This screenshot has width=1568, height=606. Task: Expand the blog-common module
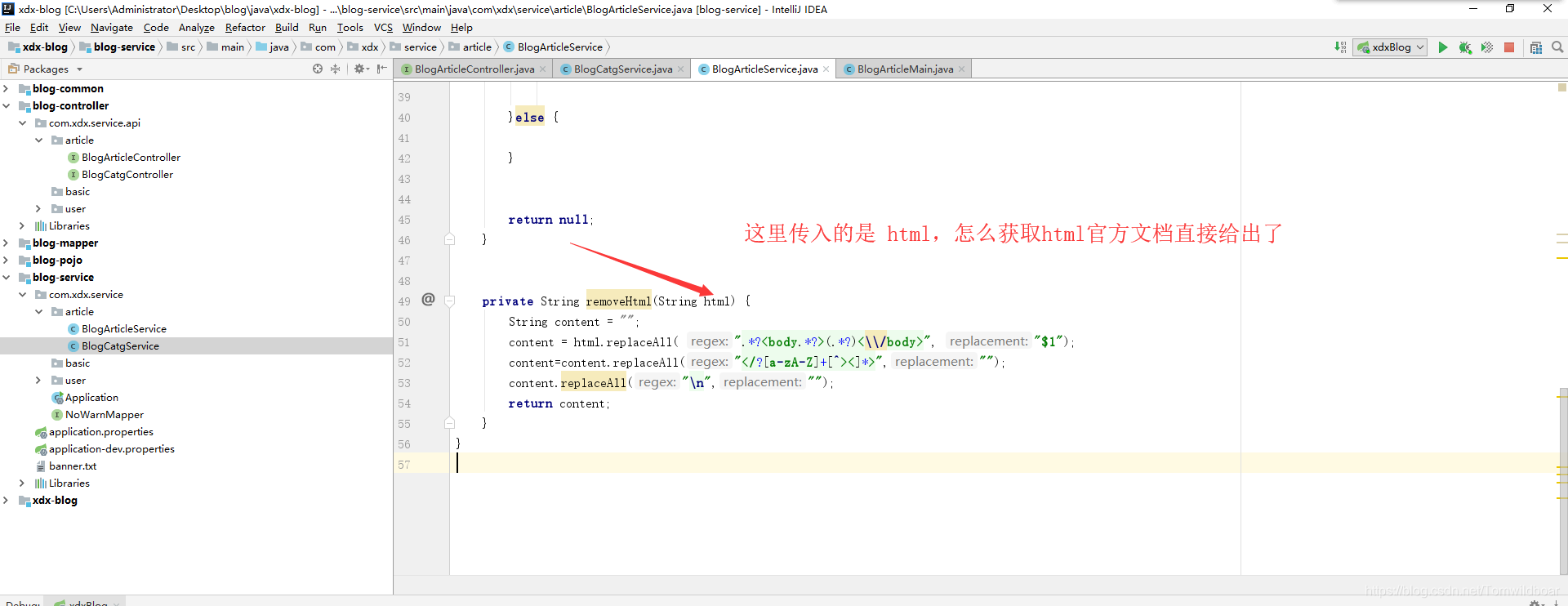[6, 89]
